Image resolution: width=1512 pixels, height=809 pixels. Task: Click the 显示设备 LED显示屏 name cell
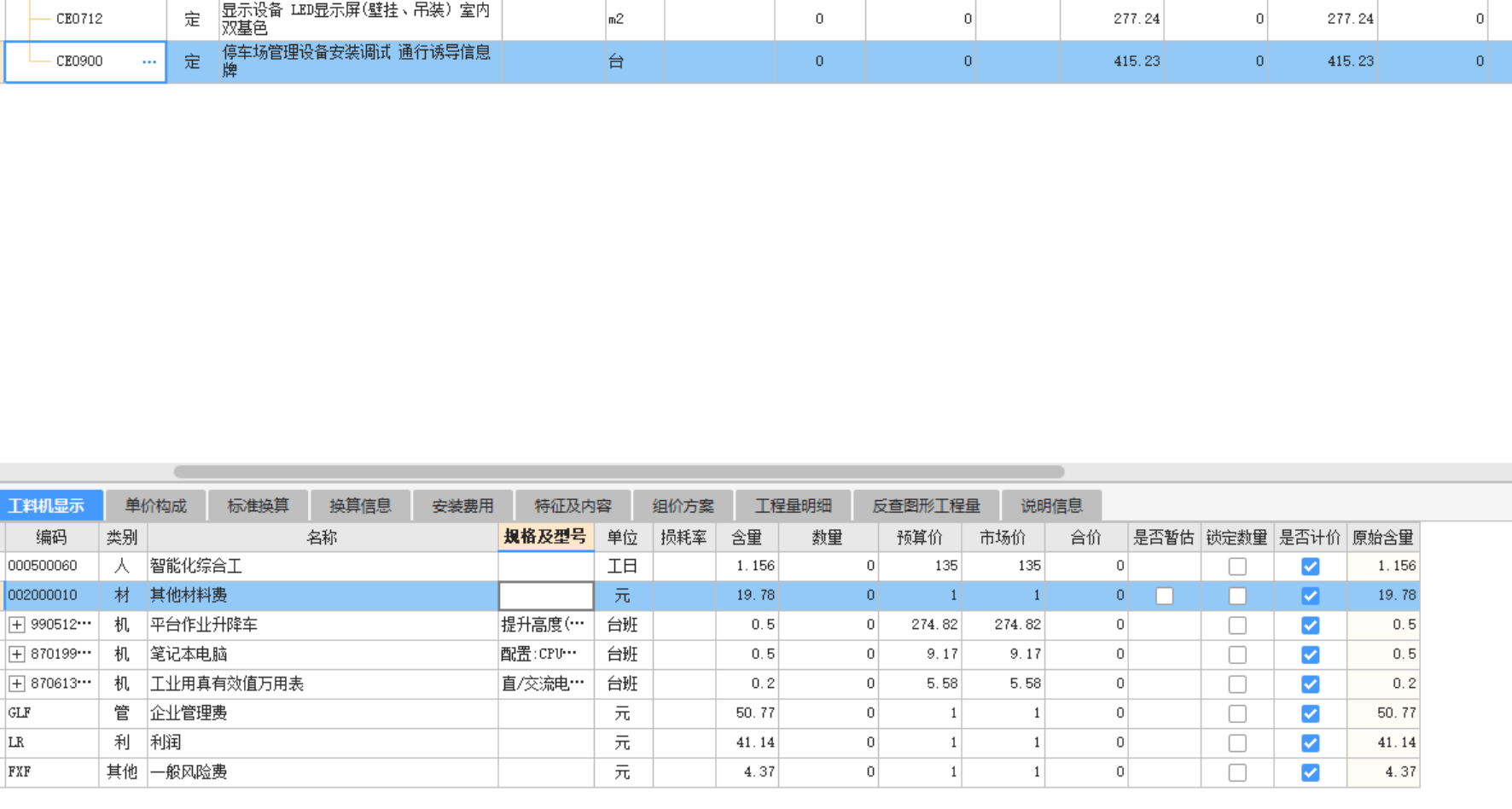pyautogui.click(x=360, y=19)
